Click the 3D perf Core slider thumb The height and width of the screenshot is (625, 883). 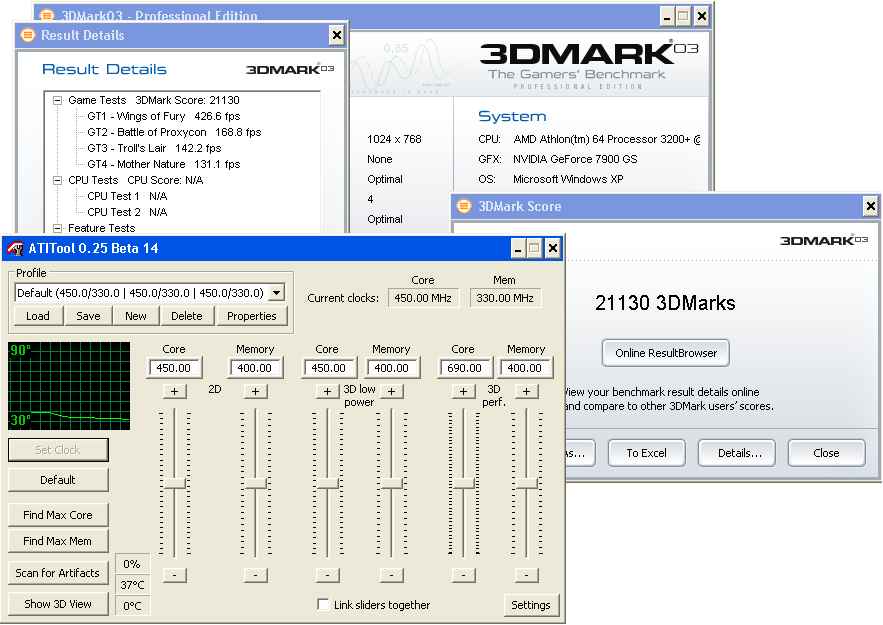[463, 483]
